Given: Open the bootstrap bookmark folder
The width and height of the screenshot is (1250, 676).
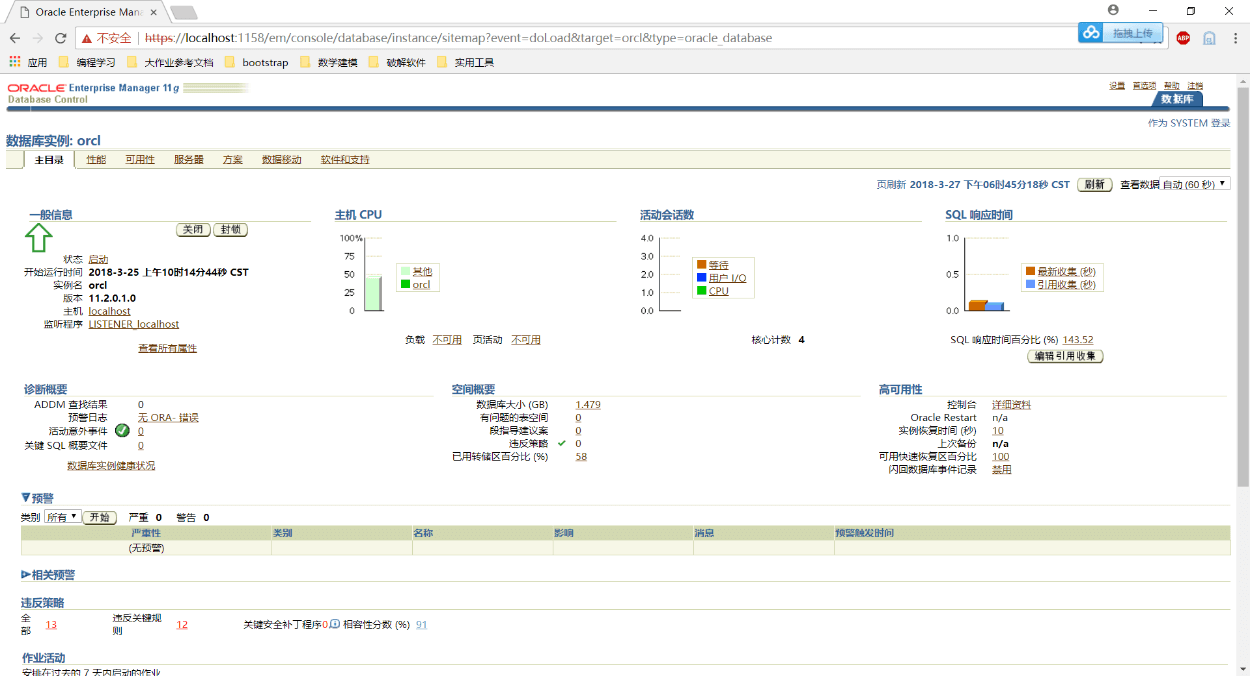Looking at the screenshot, I should [x=256, y=62].
